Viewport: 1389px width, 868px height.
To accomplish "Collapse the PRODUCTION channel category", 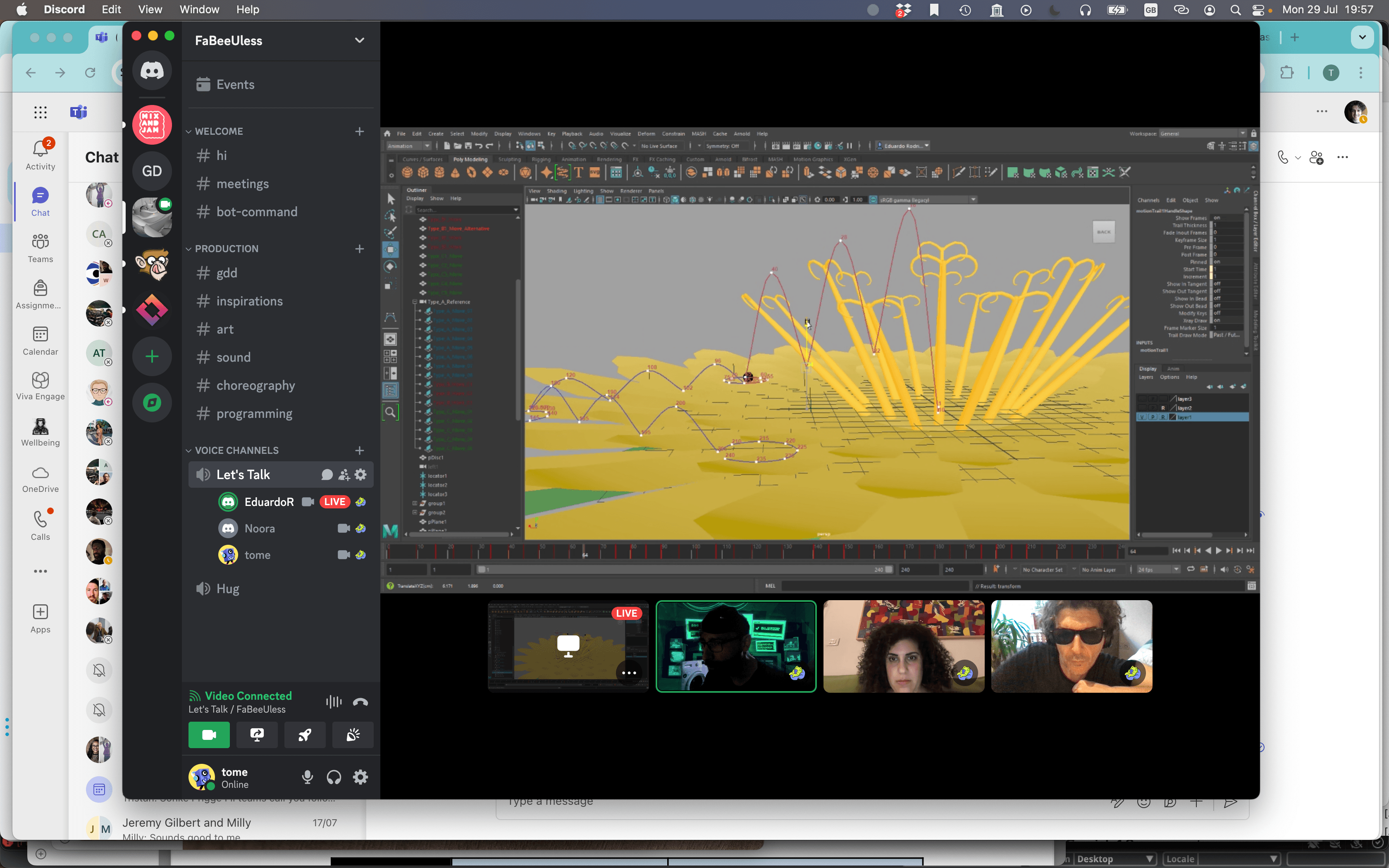I will click(226, 248).
